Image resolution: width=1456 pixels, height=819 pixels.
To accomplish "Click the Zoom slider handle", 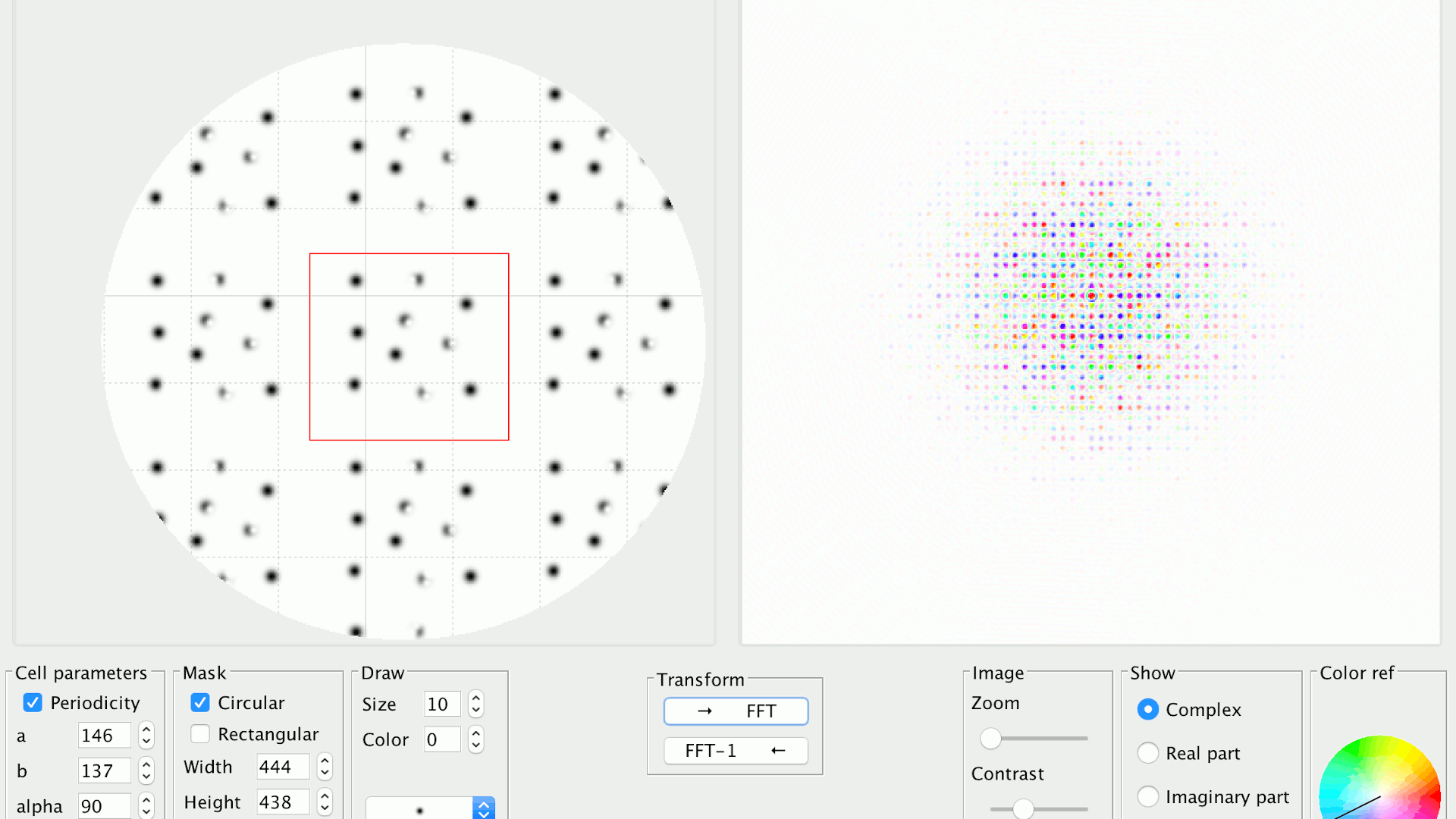I will (x=990, y=738).
